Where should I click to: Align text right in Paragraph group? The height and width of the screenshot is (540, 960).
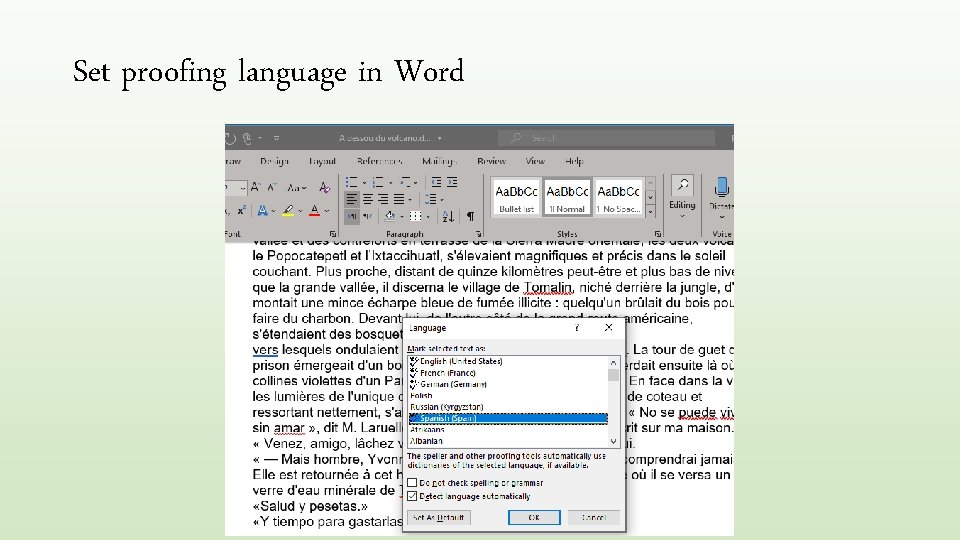(x=383, y=199)
